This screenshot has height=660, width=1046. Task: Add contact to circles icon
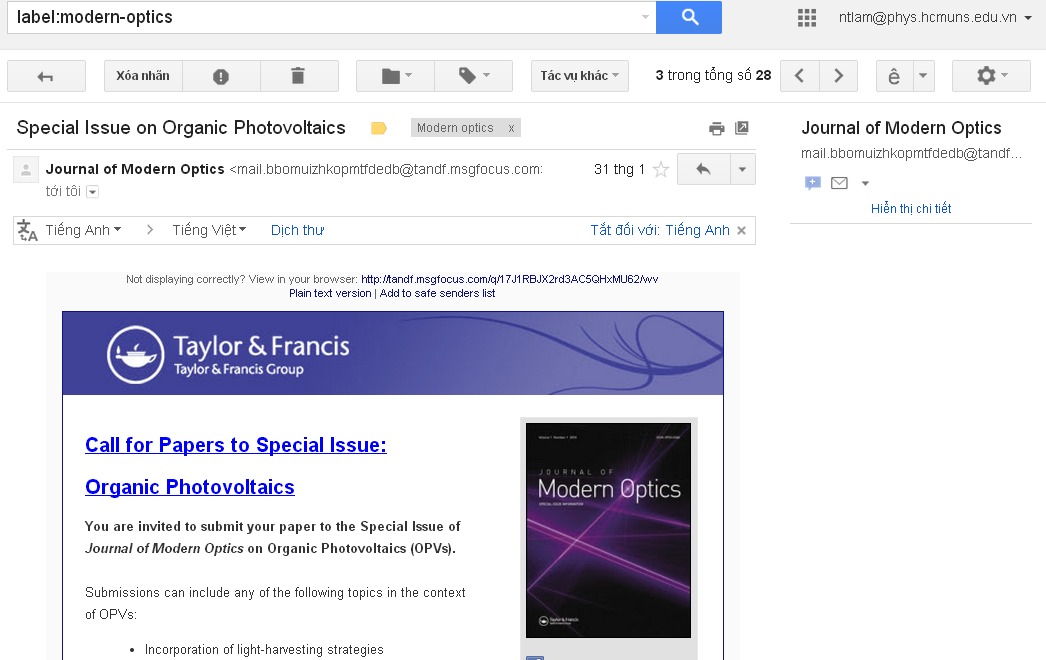(x=813, y=183)
